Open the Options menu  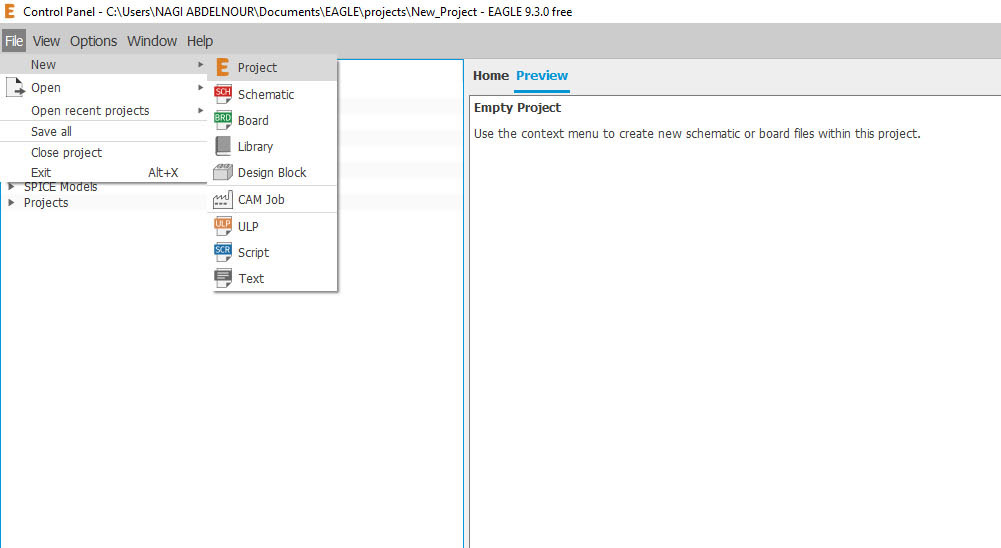(x=93, y=41)
